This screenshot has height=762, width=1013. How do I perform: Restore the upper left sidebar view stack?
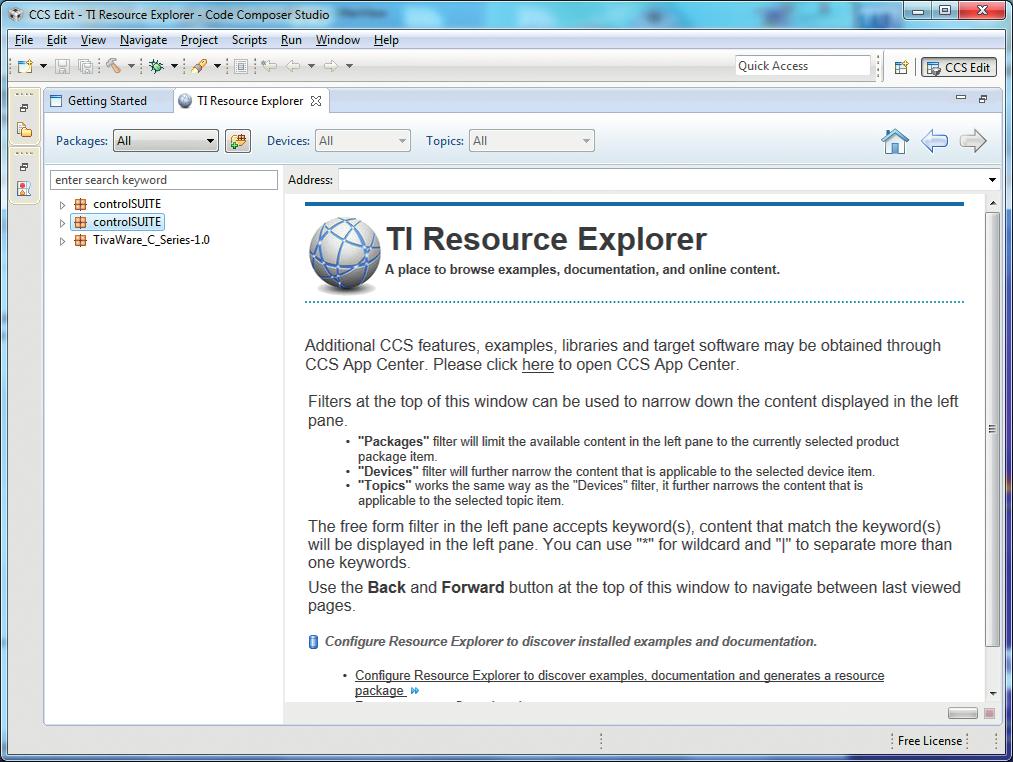[x=24, y=108]
